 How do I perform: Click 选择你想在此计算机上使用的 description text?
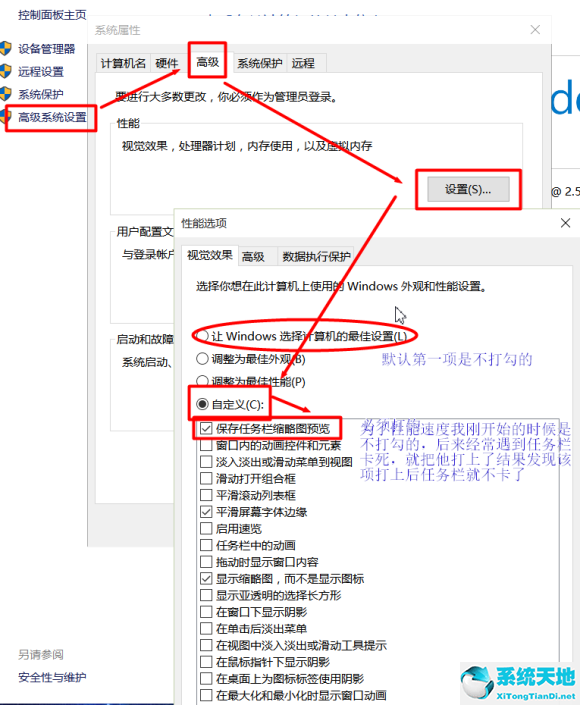pyautogui.click(x=341, y=286)
